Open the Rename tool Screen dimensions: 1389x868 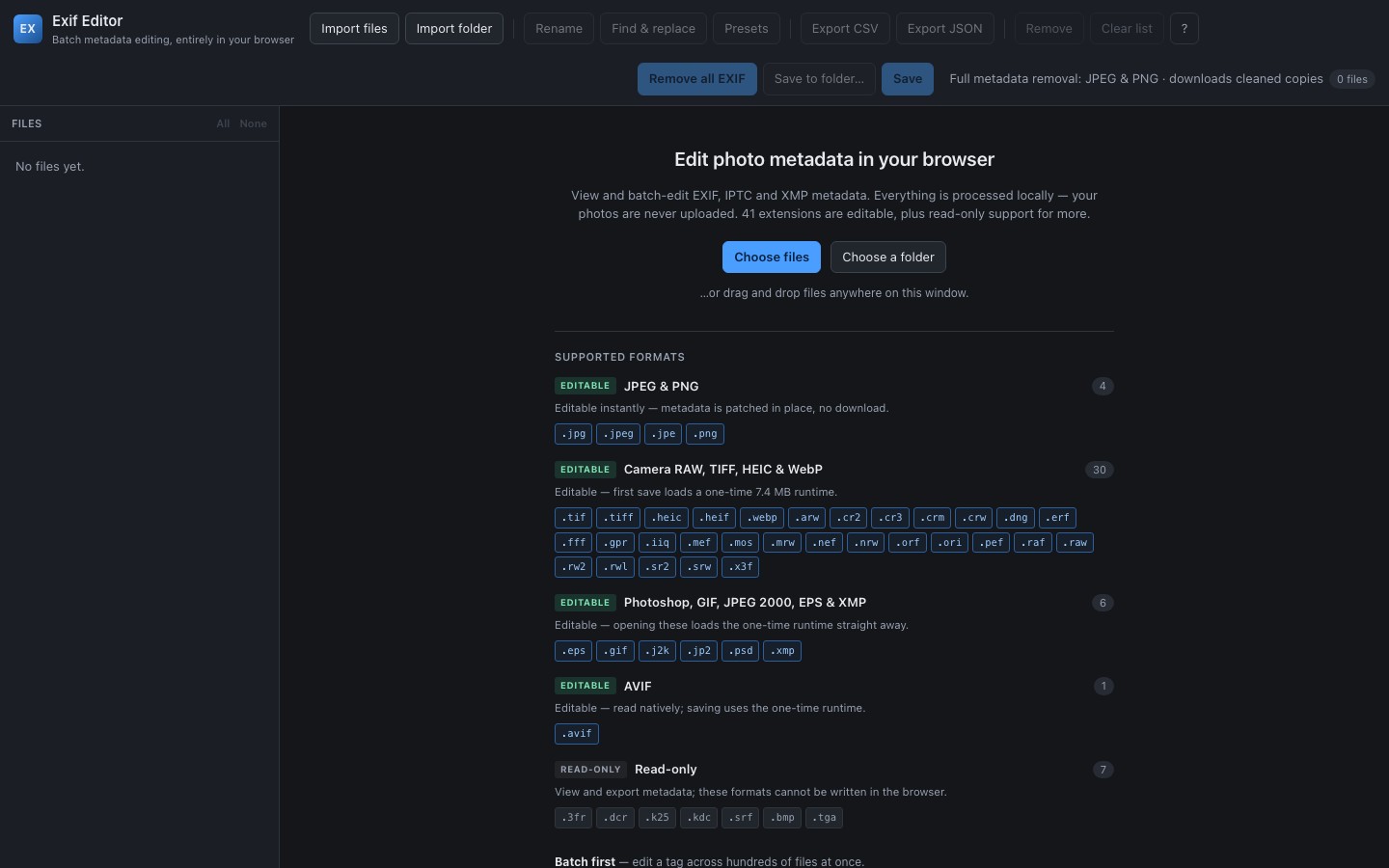tap(559, 29)
